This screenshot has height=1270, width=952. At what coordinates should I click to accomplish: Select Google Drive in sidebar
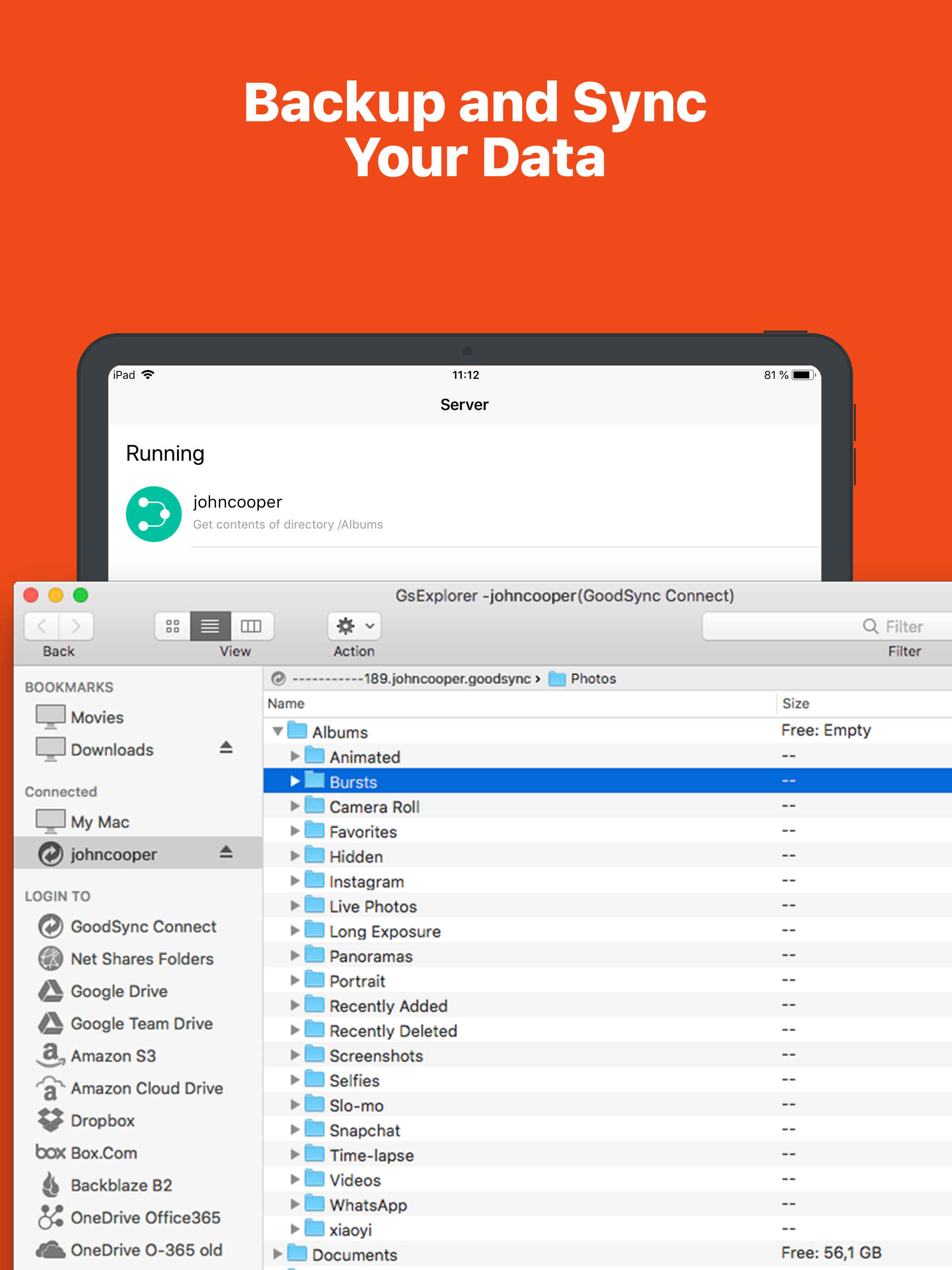pos(119,992)
